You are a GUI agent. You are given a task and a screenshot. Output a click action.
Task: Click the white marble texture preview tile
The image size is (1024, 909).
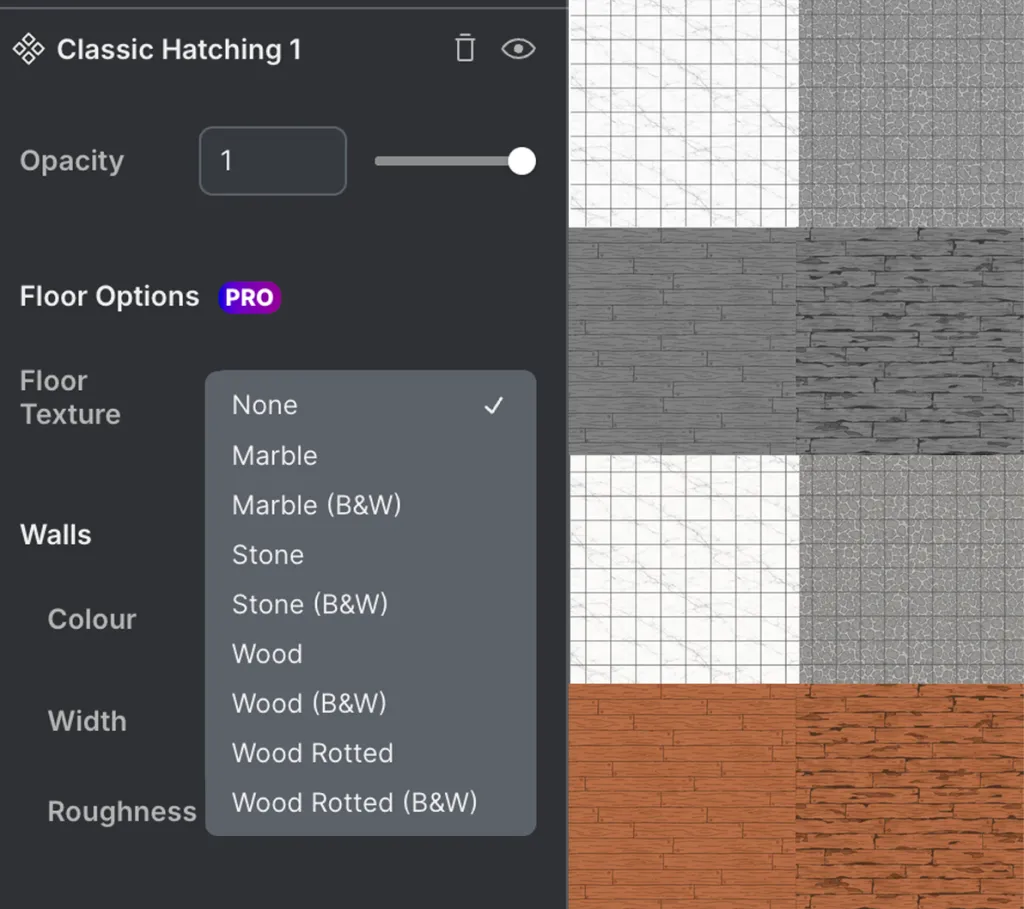point(684,113)
